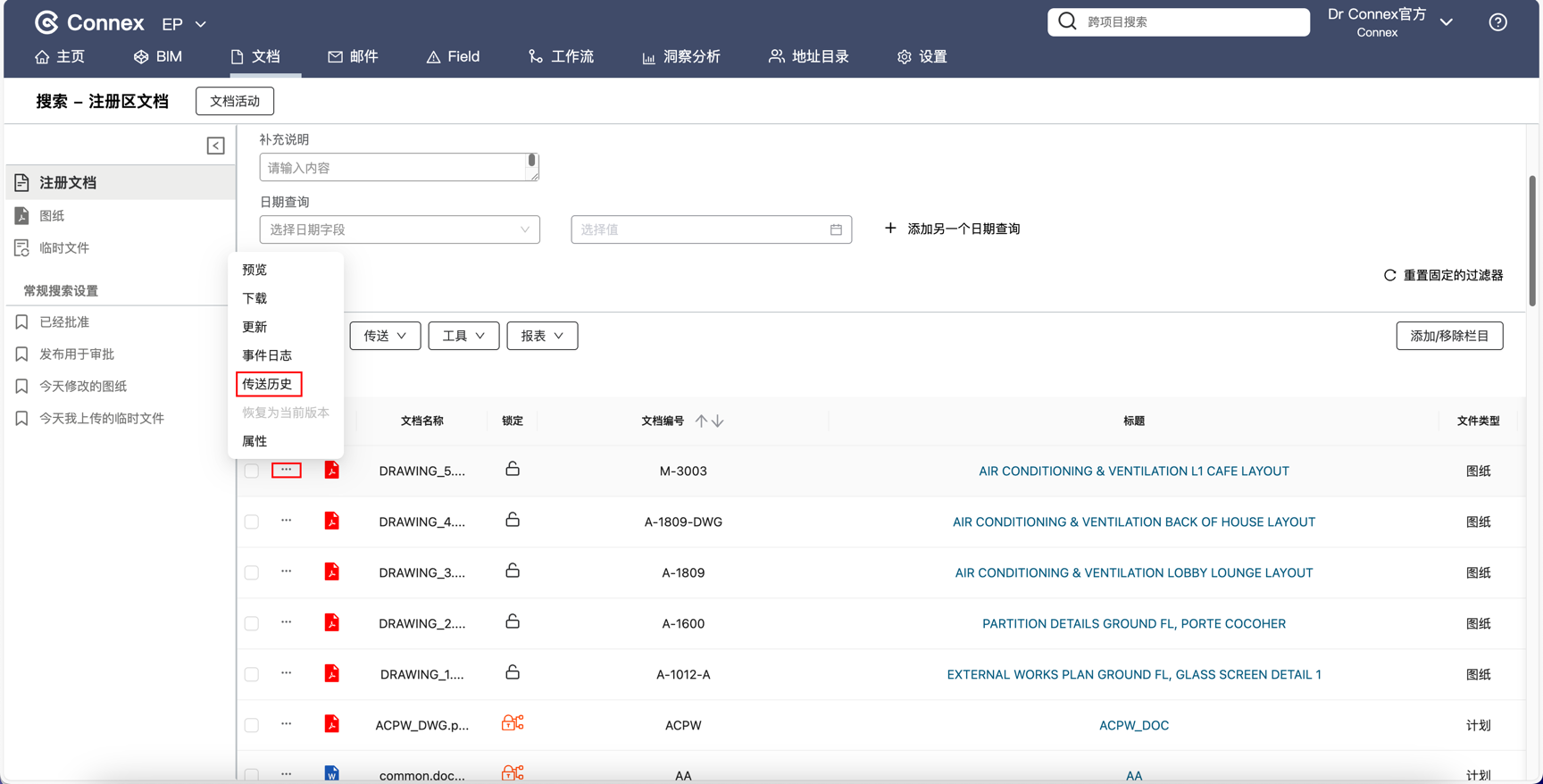Click the calendar icon in date value field
The height and width of the screenshot is (784, 1543).
click(836, 229)
